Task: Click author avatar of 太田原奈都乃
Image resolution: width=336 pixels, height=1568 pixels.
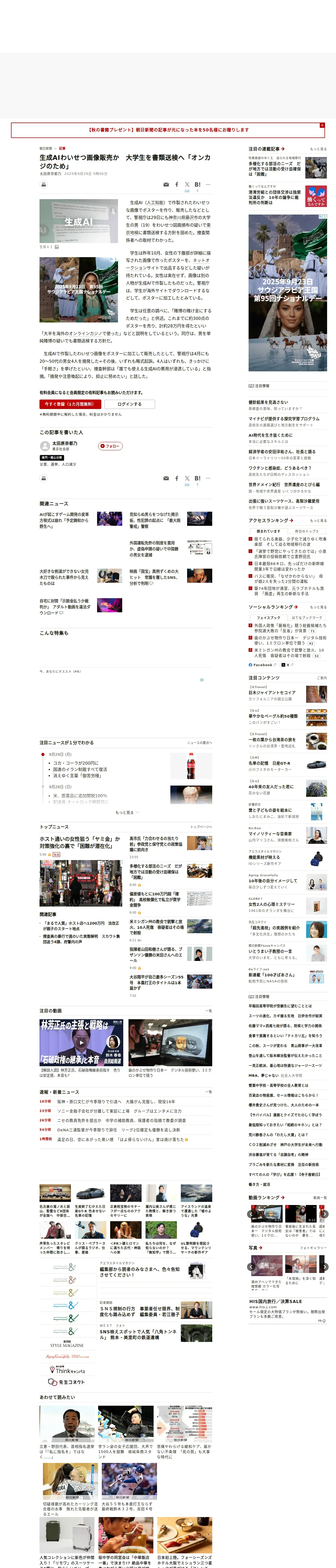Action: click(44, 446)
